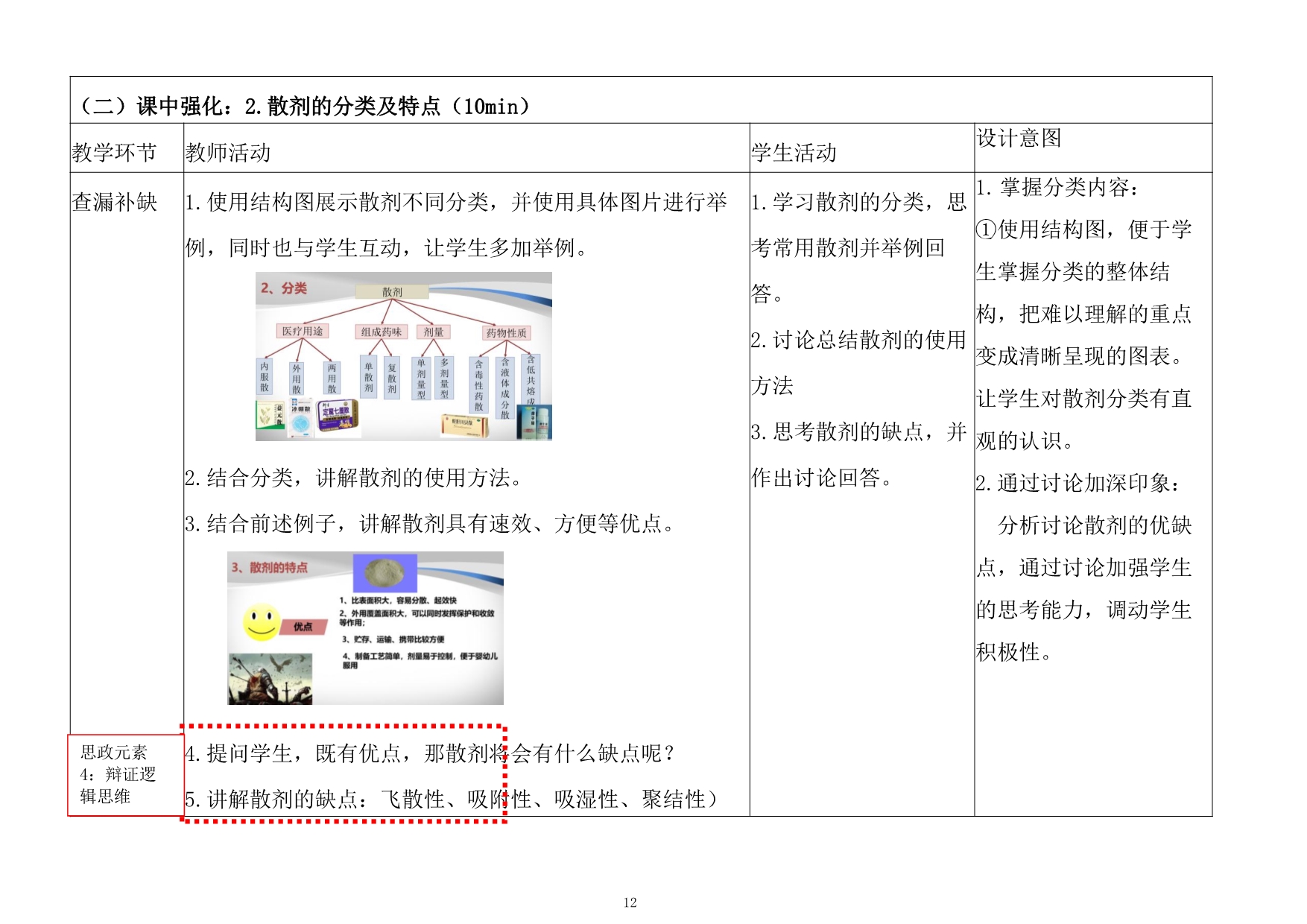Click the 组成药味 box in classification chart
The width and height of the screenshot is (1307, 924).
[381, 332]
